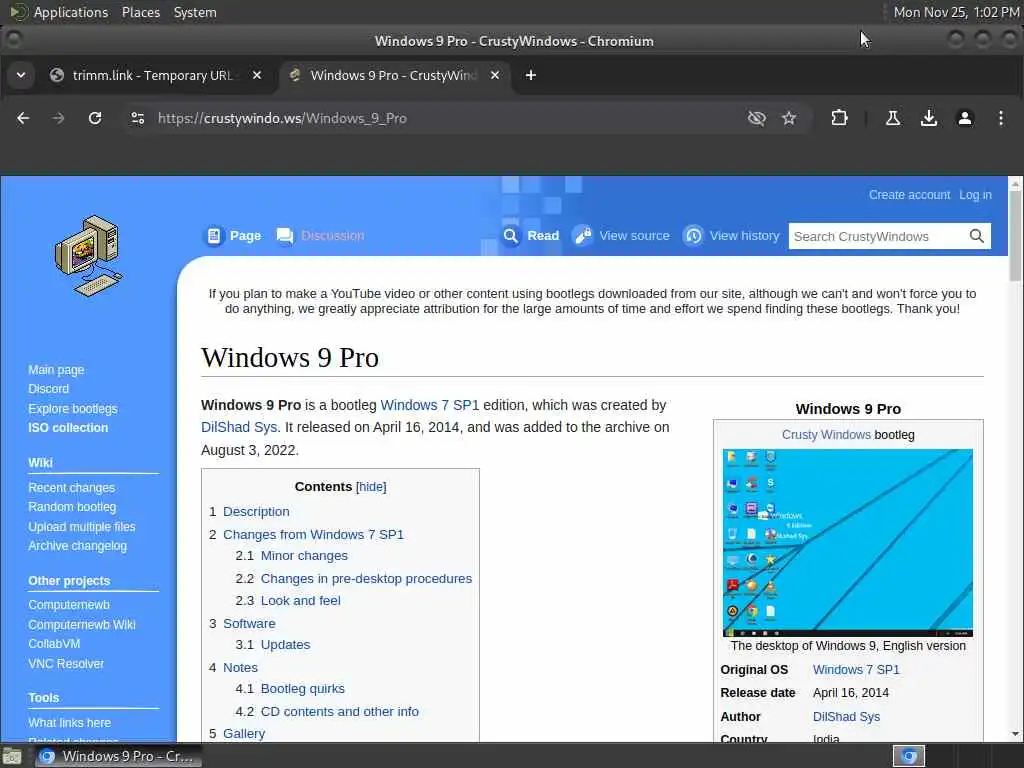The image size is (1024, 768).
Task: Open the Page tab
Action: click(x=234, y=236)
